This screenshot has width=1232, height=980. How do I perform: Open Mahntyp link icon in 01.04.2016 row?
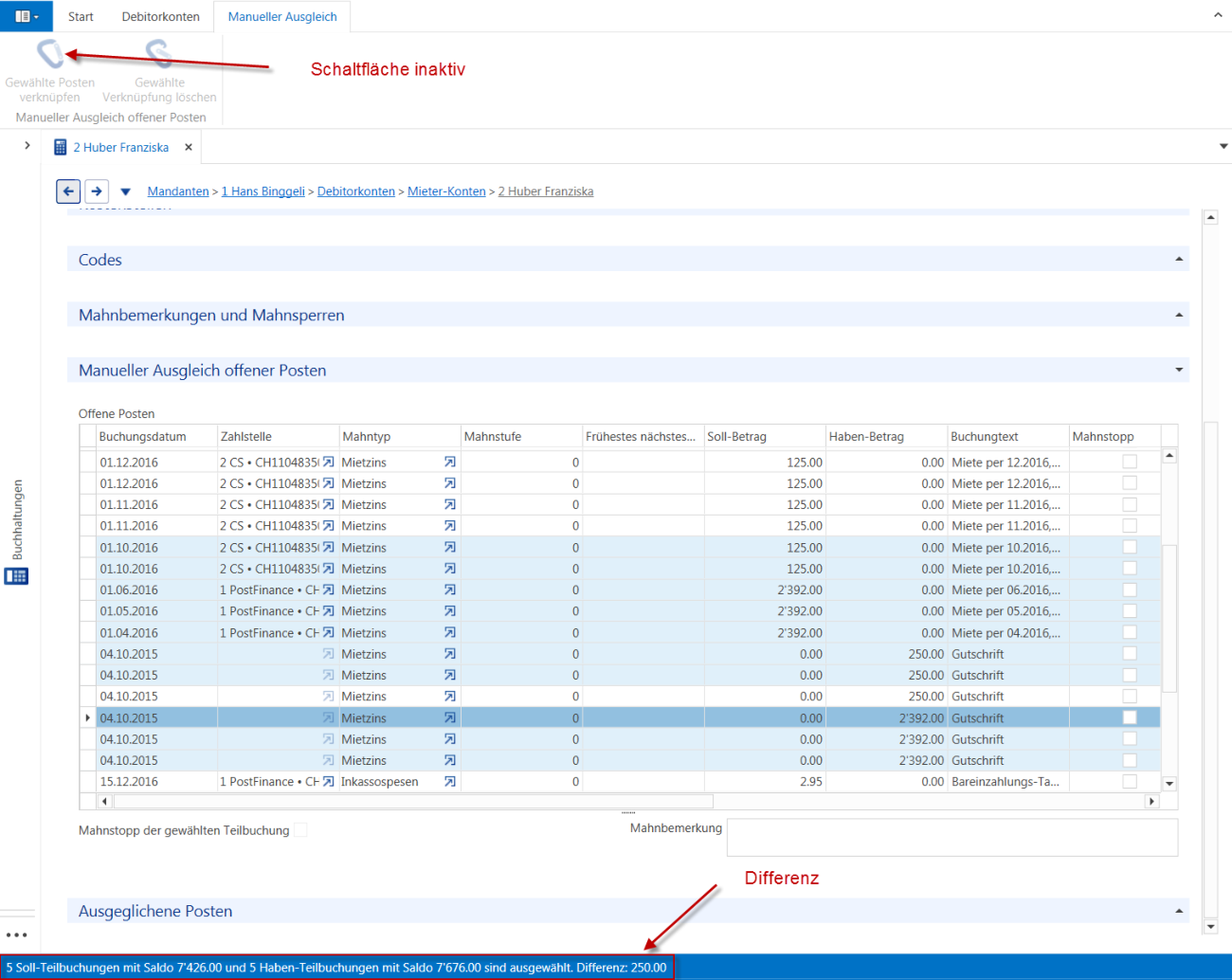coord(450,632)
